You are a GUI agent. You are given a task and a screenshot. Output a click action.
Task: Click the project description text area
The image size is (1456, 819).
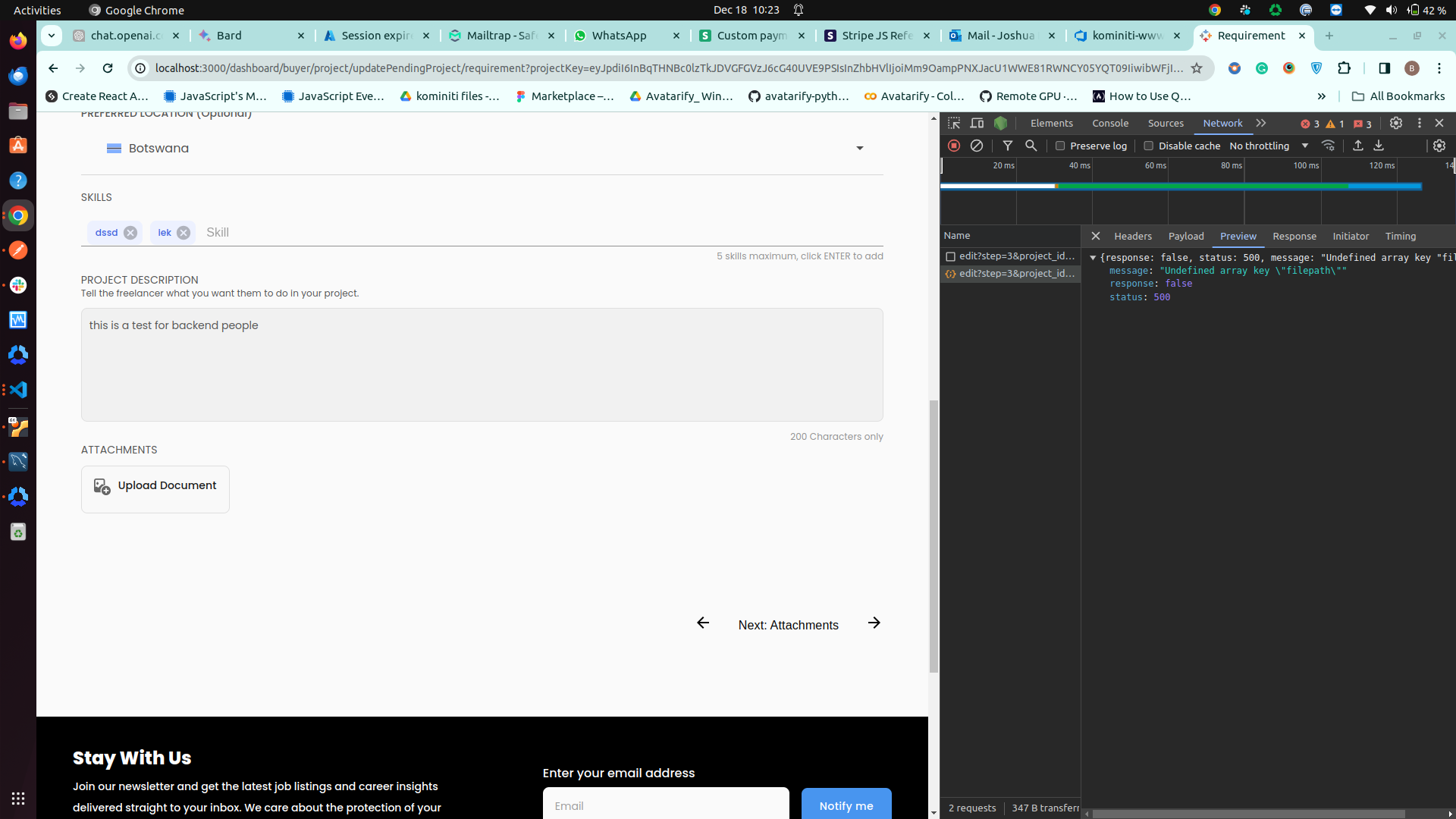pos(482,365)
